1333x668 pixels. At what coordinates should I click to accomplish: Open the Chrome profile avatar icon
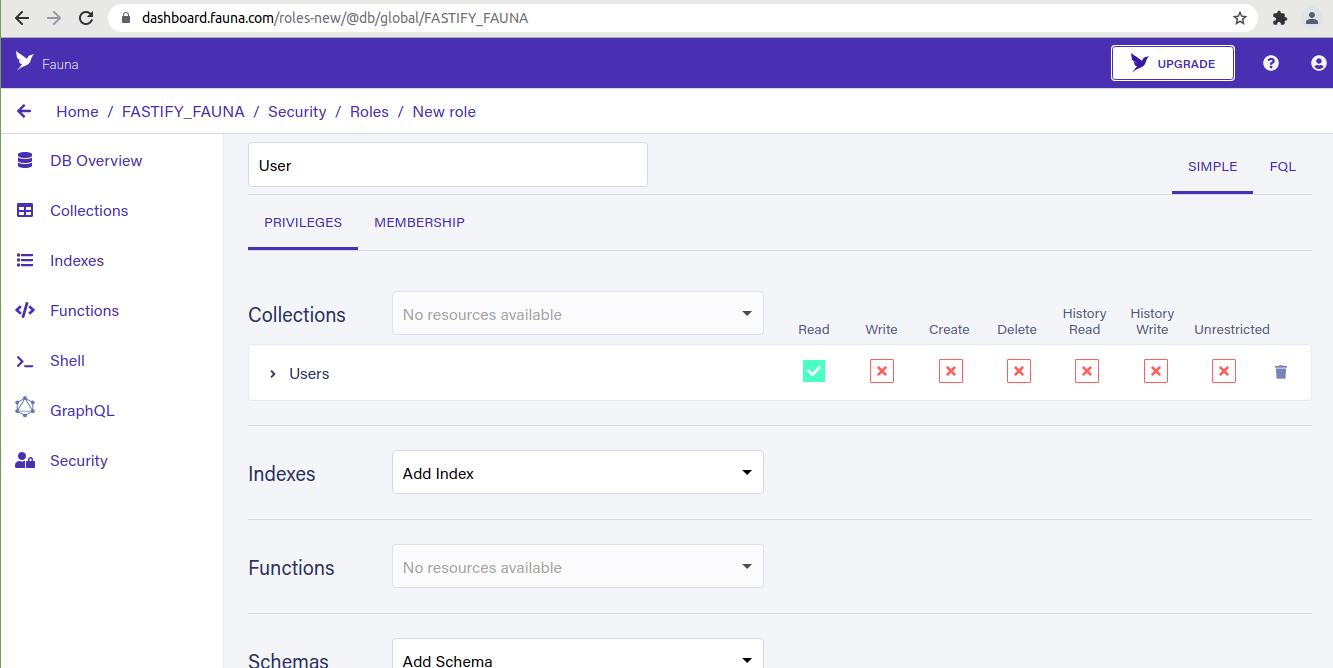point(1313,18)
